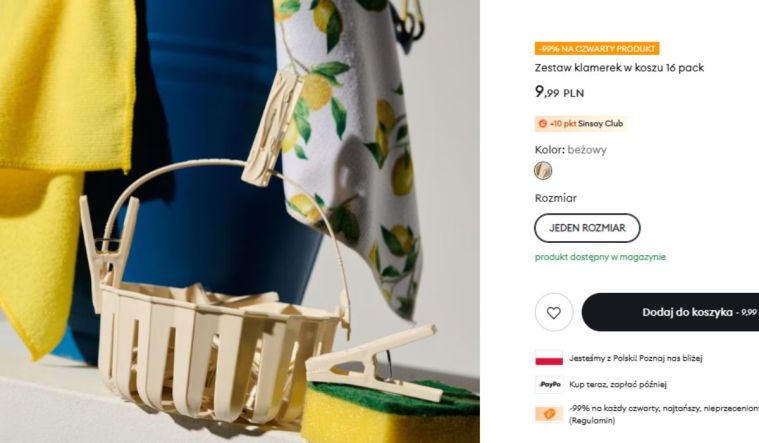Open the -99% NA CZWARTY PRODUKT badge
Viewport: 759px width, 443px height.
click(x=597, y=48)
